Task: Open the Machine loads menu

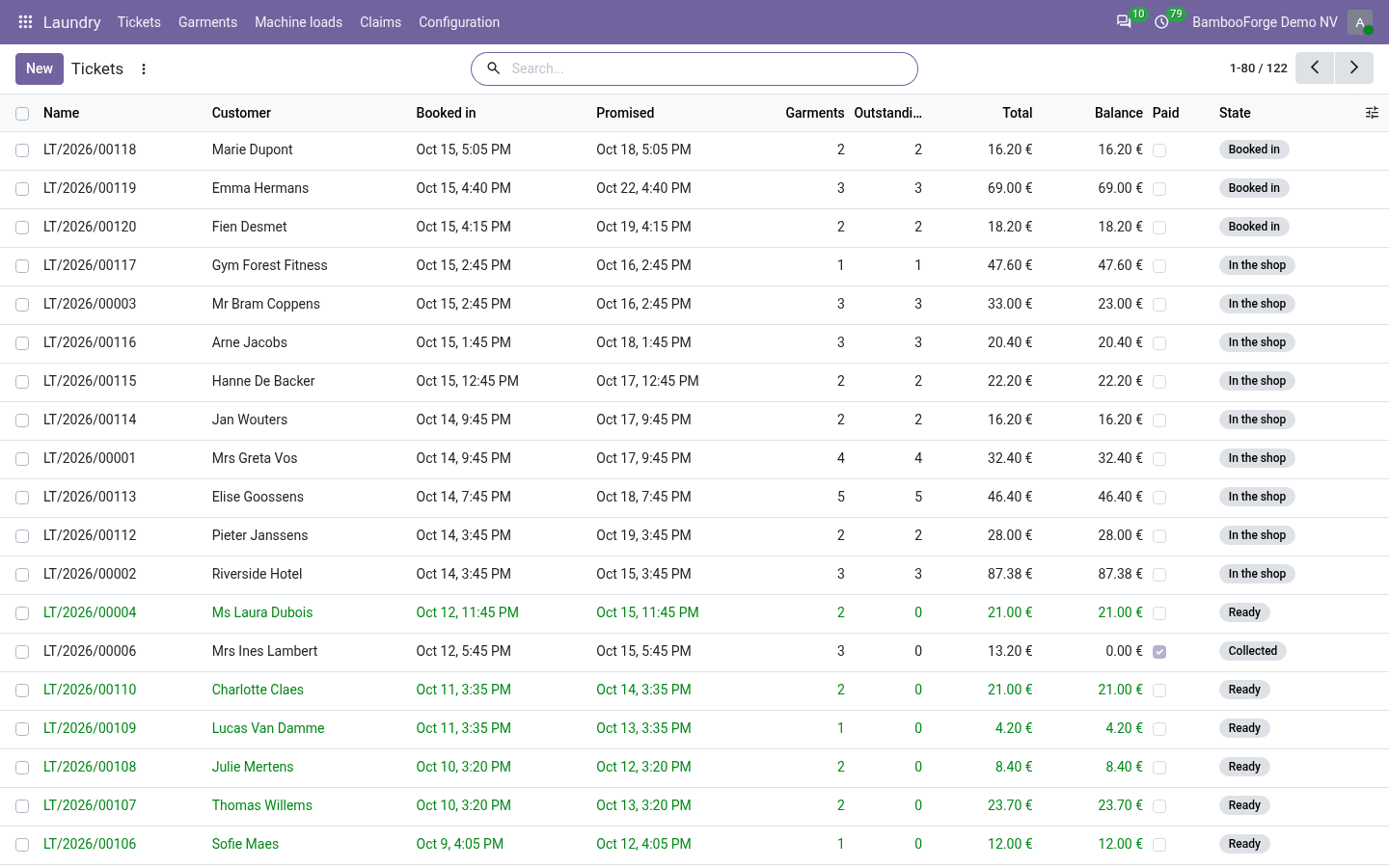Action: [x=298, y=22]
